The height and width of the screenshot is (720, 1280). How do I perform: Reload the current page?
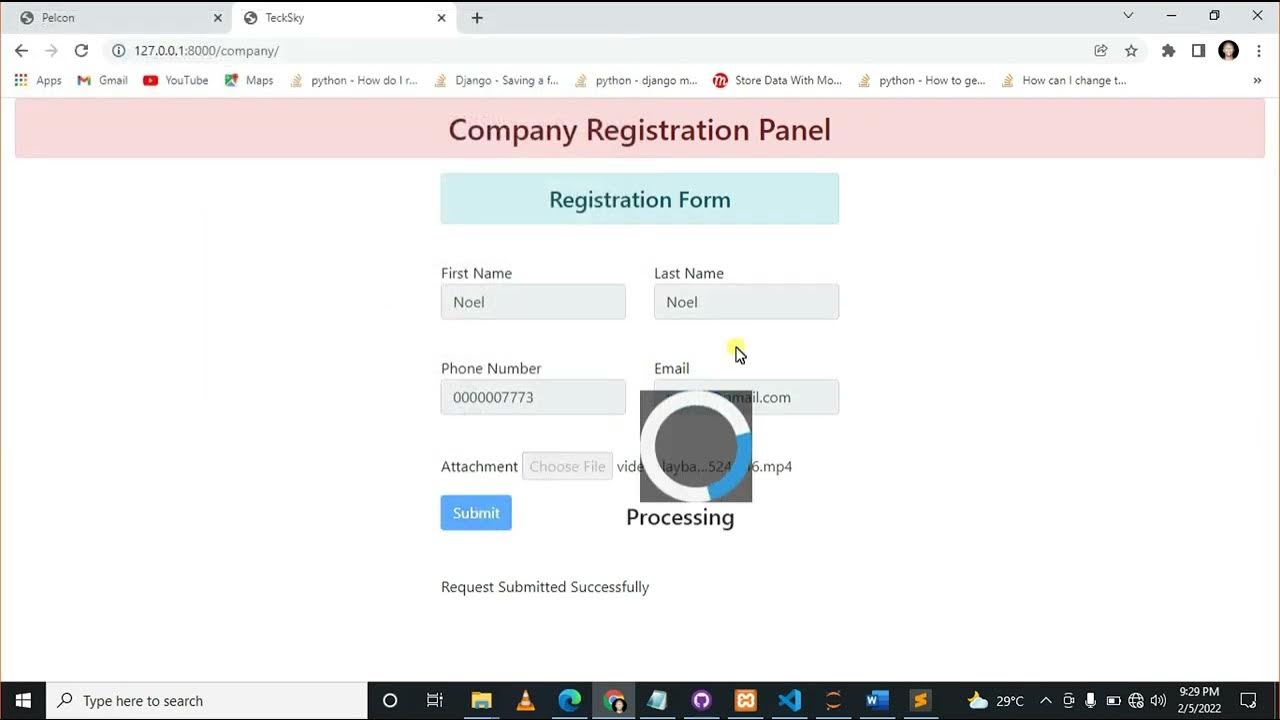(x=81, y=51)
